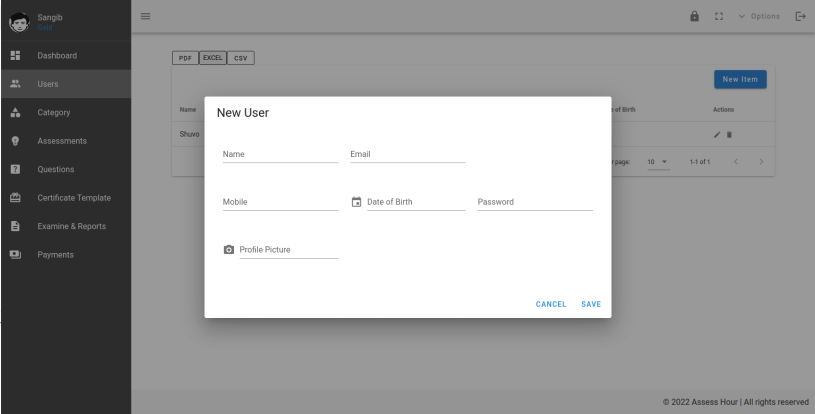Expand the rows per page dropdown
The height and width of the screenshot is (414, 815).
656,162
